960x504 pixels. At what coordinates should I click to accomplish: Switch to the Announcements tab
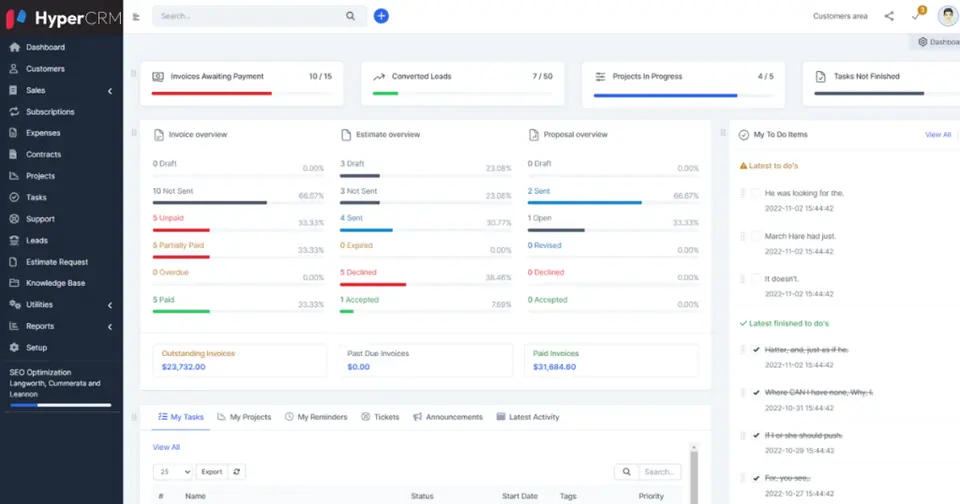point(448,417)
